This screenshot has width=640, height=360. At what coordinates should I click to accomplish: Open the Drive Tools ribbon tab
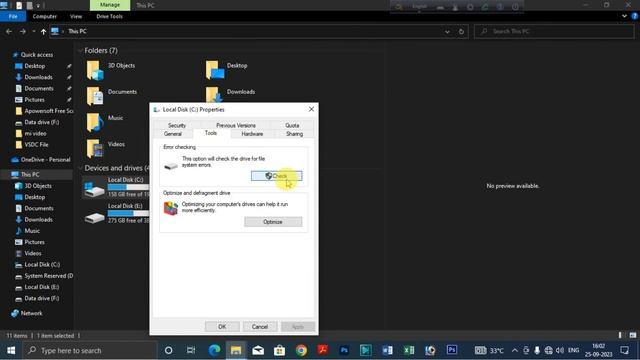click(x=109, y=16)
